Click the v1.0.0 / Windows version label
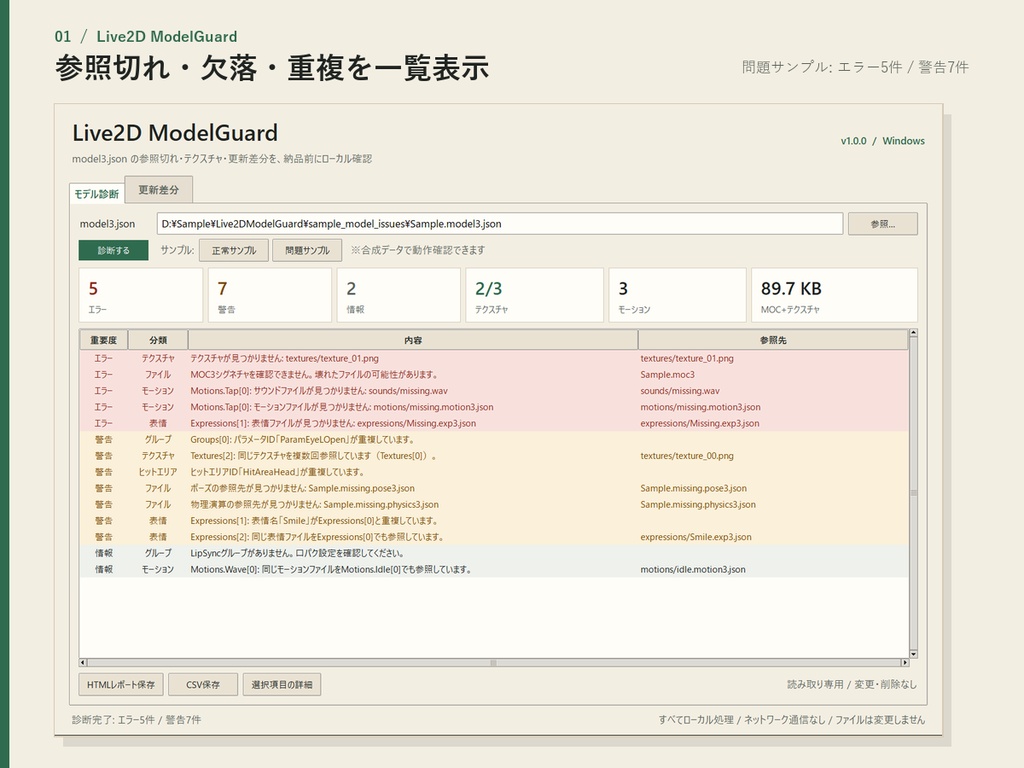1024x768 pixels. point(882,141)
